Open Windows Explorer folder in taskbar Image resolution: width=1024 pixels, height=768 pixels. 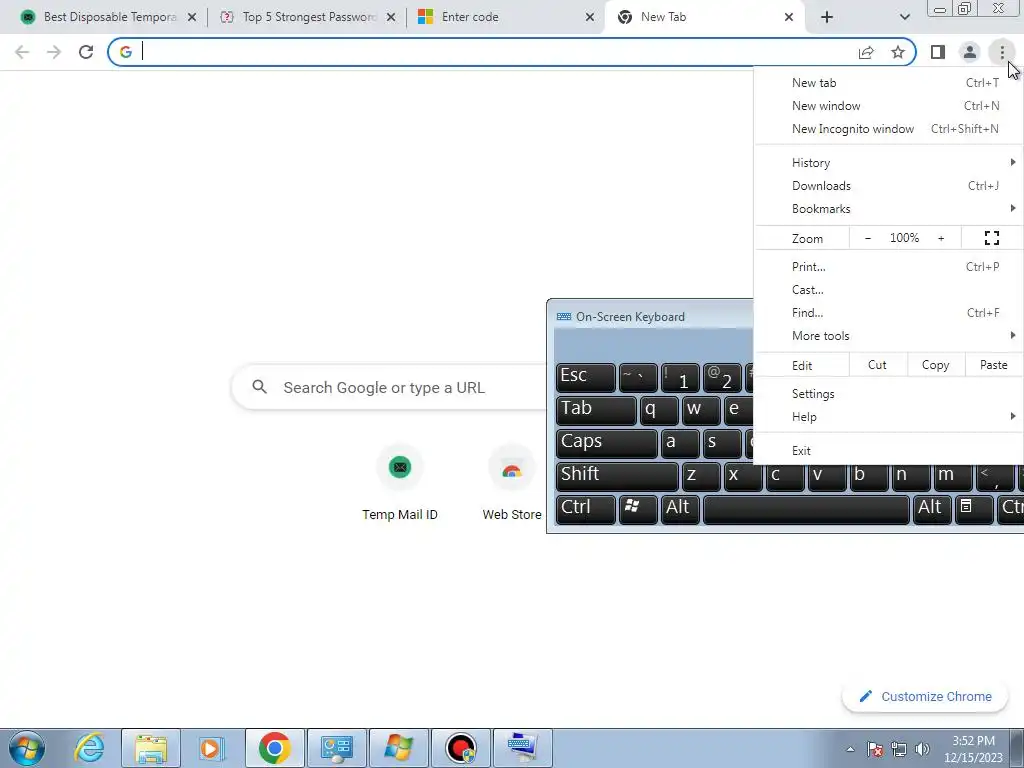[151, 748]
